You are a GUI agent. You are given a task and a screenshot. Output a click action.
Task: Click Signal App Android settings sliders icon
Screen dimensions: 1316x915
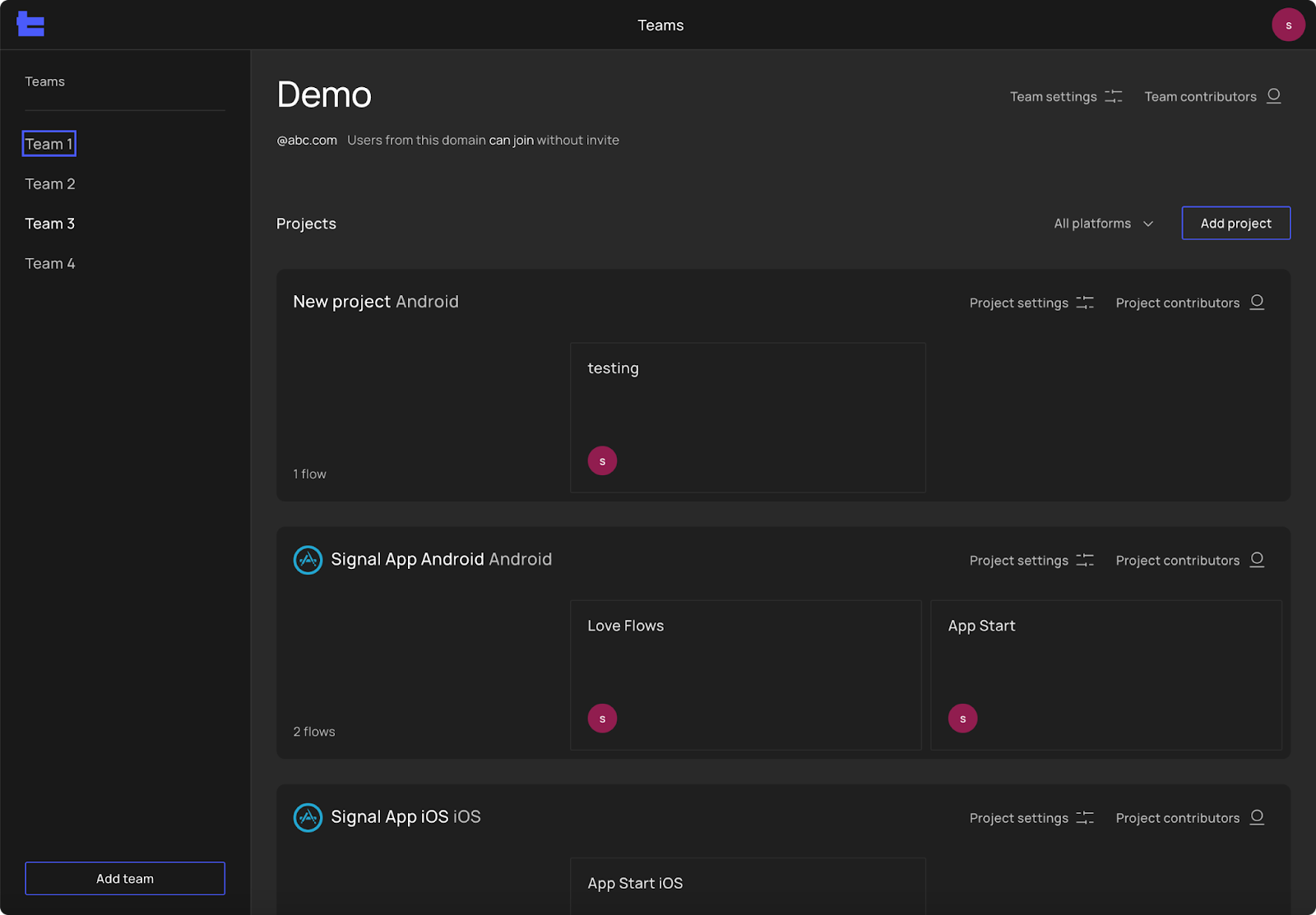tap(1085, 560)
